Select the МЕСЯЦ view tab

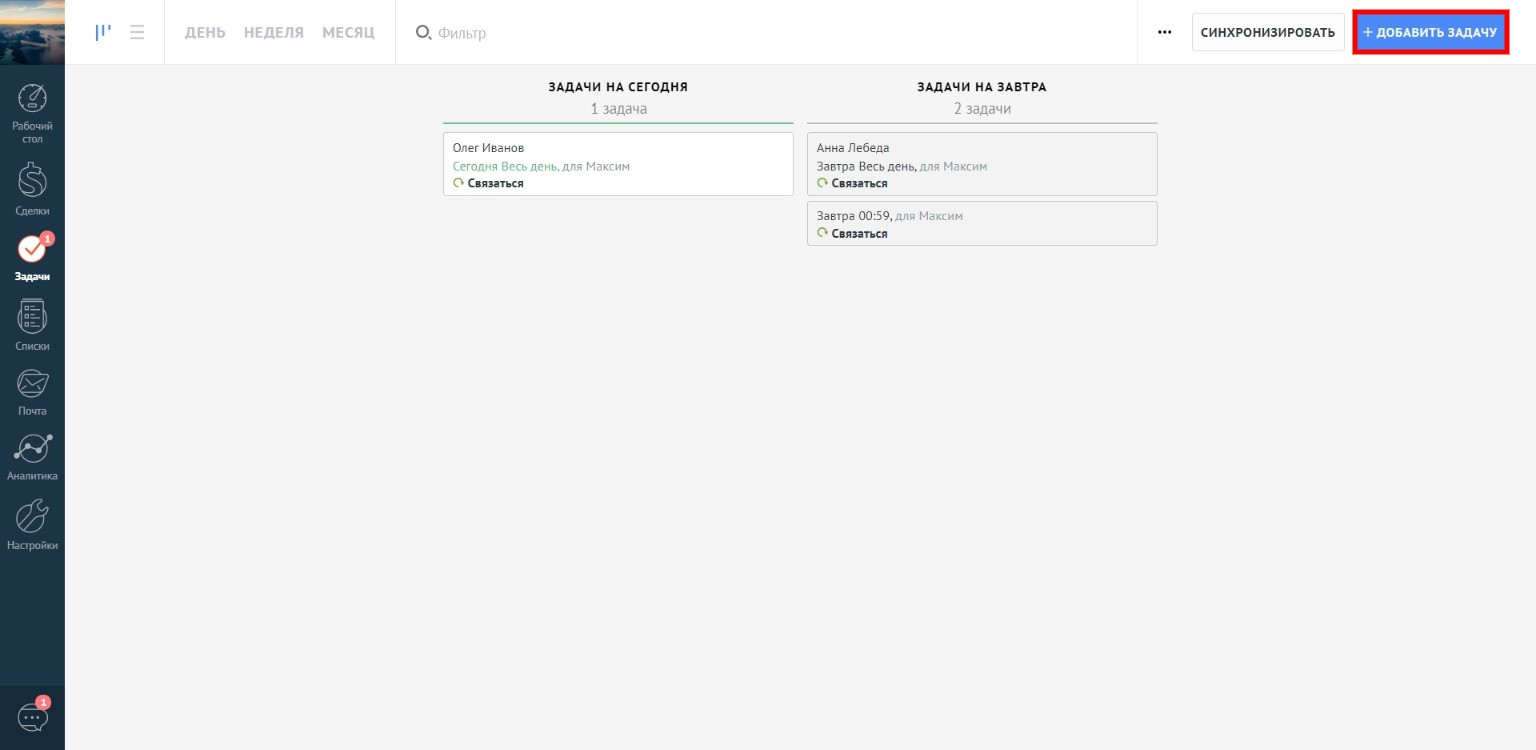click(348, 32)
